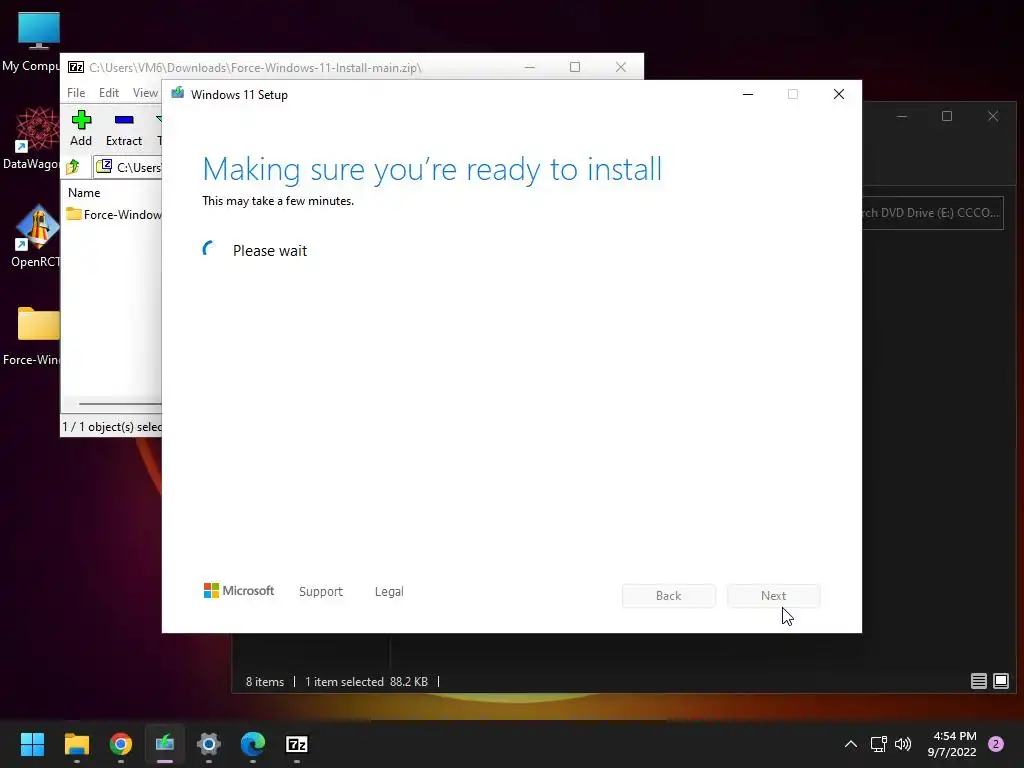Close the Windows 11 Setup window
The image size is (1024, 768).
[x=839, y=94]
